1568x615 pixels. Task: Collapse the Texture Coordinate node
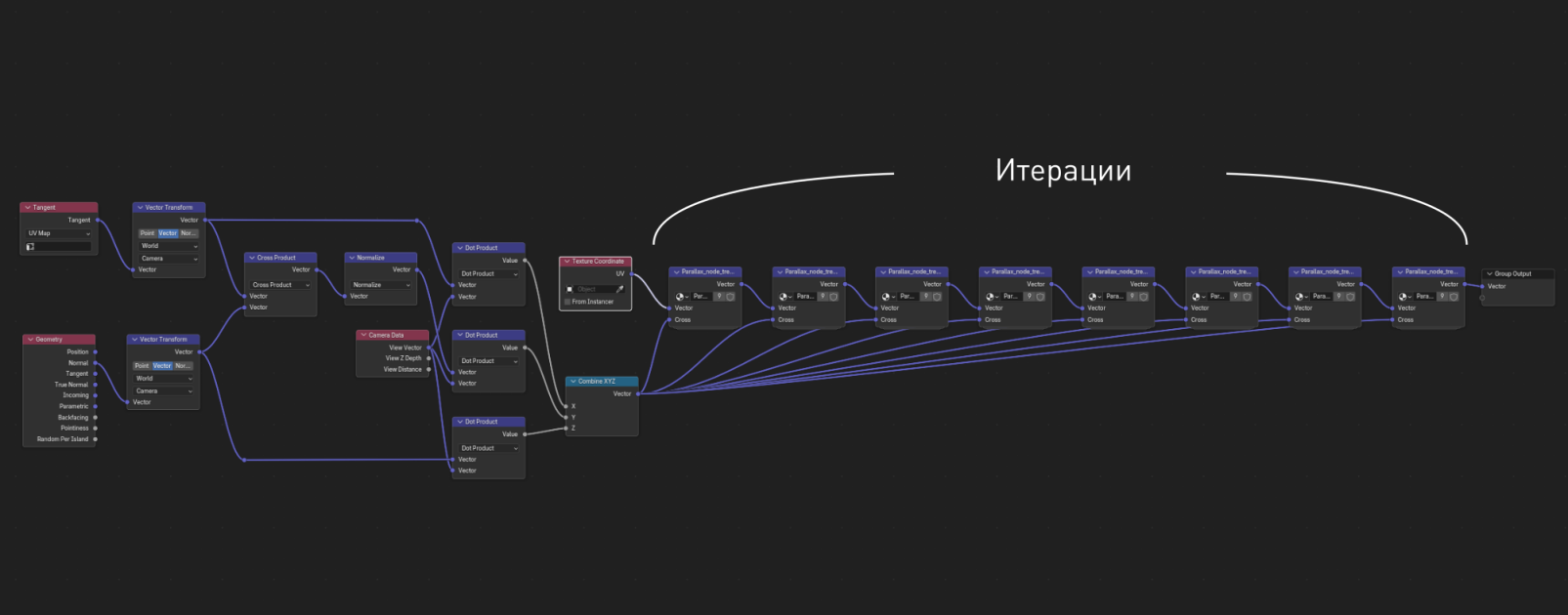pyautogui.click(x=567, y=261)
